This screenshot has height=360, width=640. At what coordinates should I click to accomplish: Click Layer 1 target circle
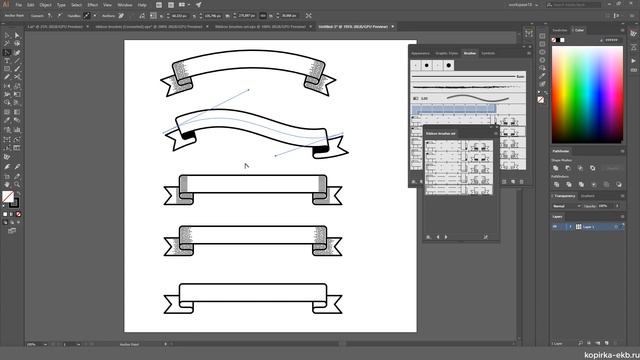coord(616,227)
